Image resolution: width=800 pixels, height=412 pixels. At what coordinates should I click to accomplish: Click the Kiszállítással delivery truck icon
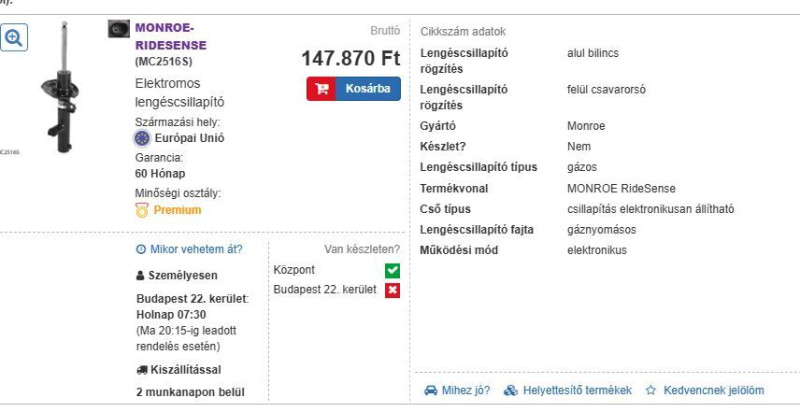click(x=142, y=370)
